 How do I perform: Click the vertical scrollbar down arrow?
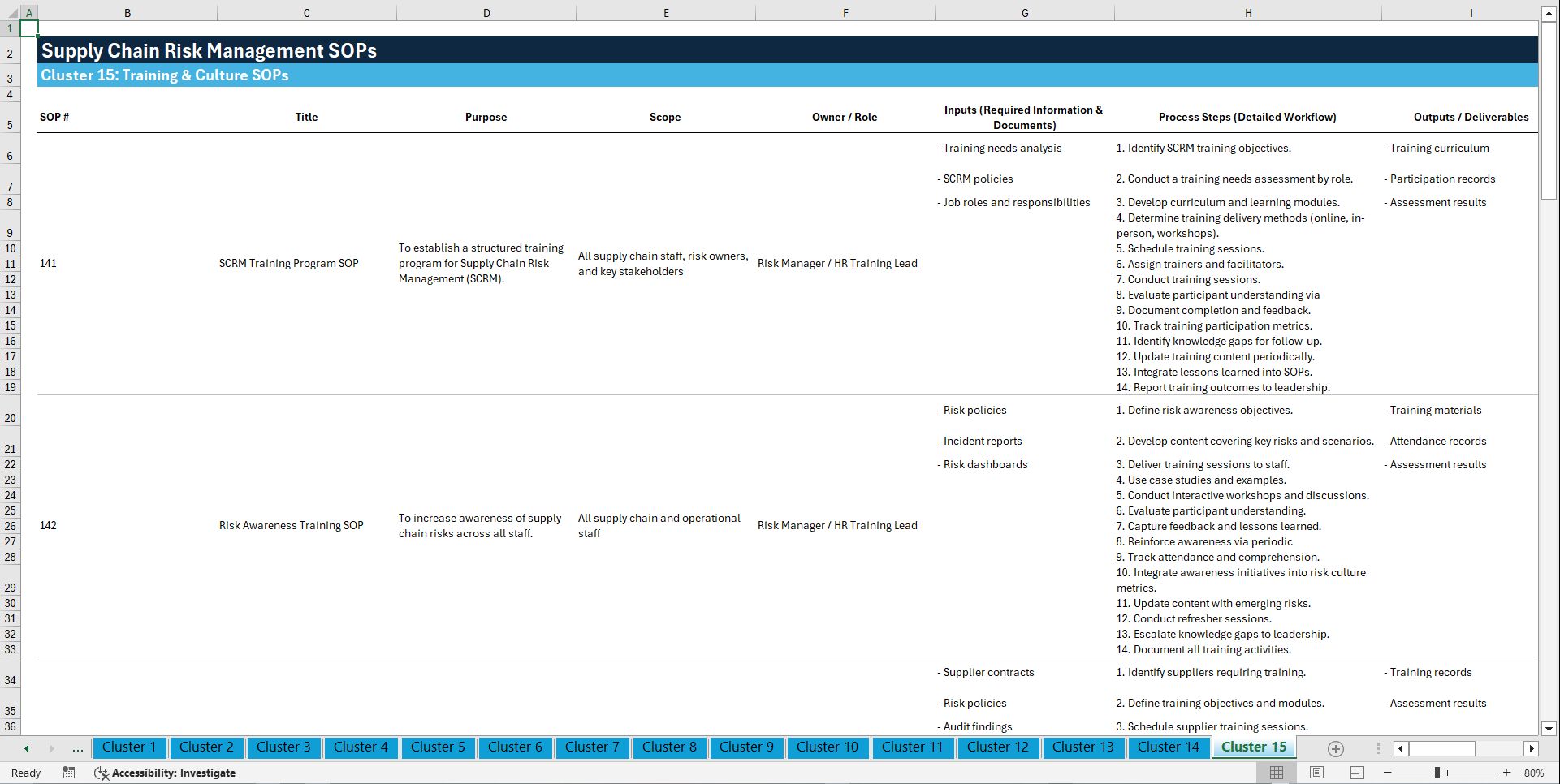point(1549,729)
